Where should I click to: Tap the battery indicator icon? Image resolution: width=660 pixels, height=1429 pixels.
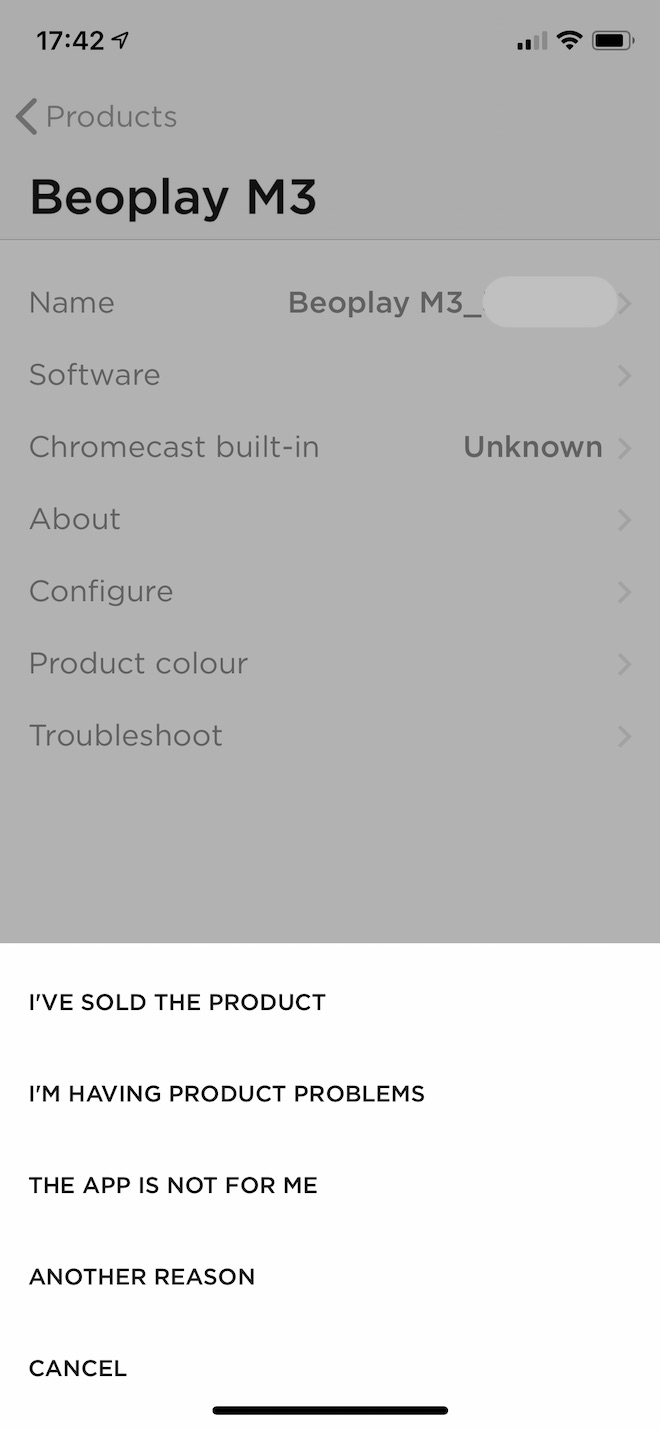coord(612,41)
